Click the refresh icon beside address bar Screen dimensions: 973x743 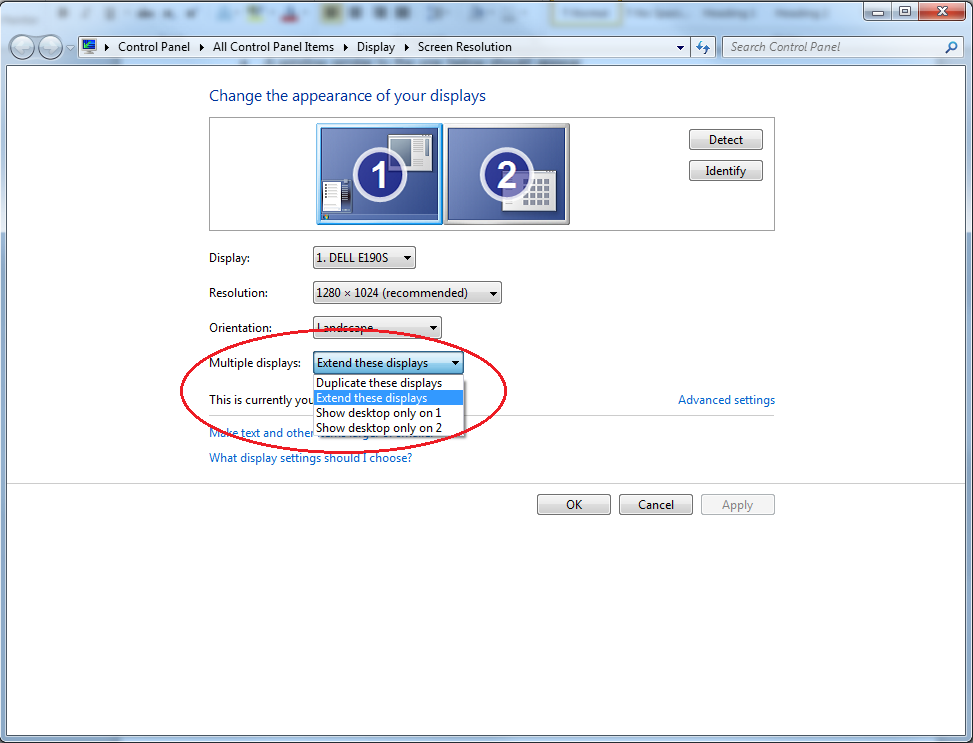point(703,47)
